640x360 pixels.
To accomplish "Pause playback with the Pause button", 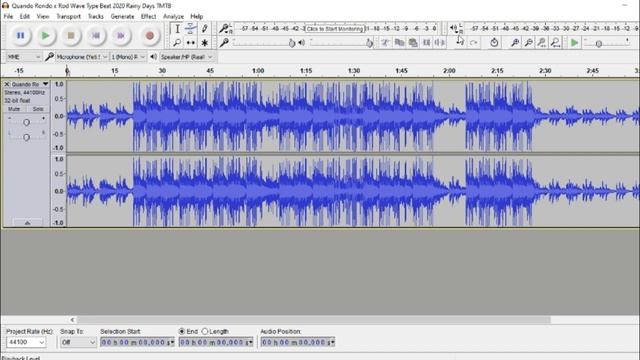I will (x=20, y=36).
